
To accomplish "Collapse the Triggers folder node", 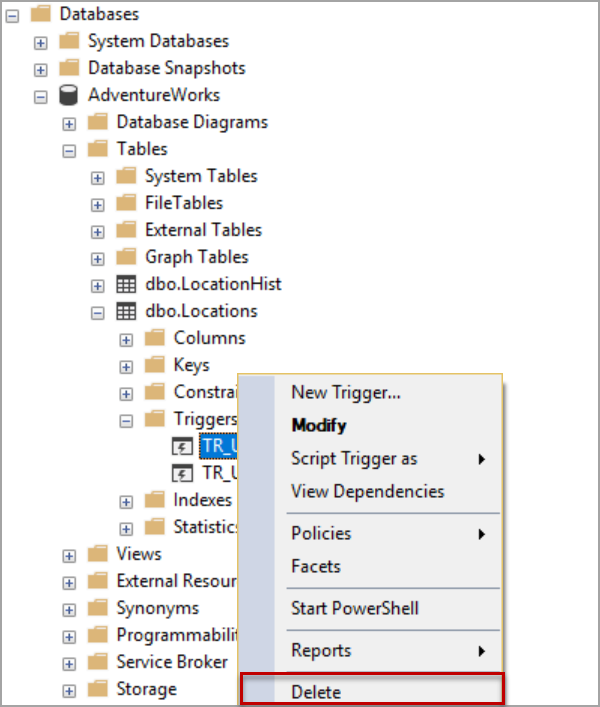I will [x=126, y=420].
